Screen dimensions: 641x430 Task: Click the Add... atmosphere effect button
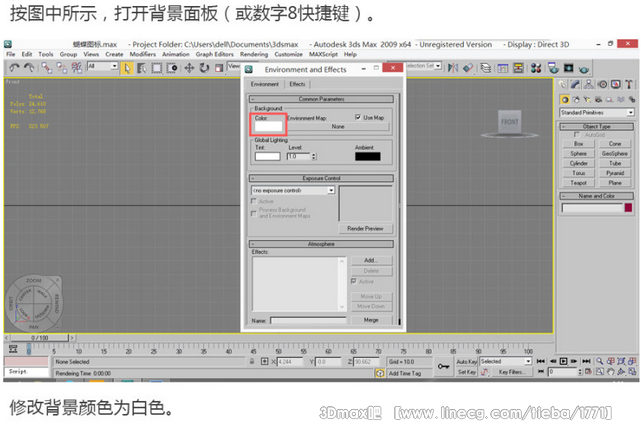point(371,260)
